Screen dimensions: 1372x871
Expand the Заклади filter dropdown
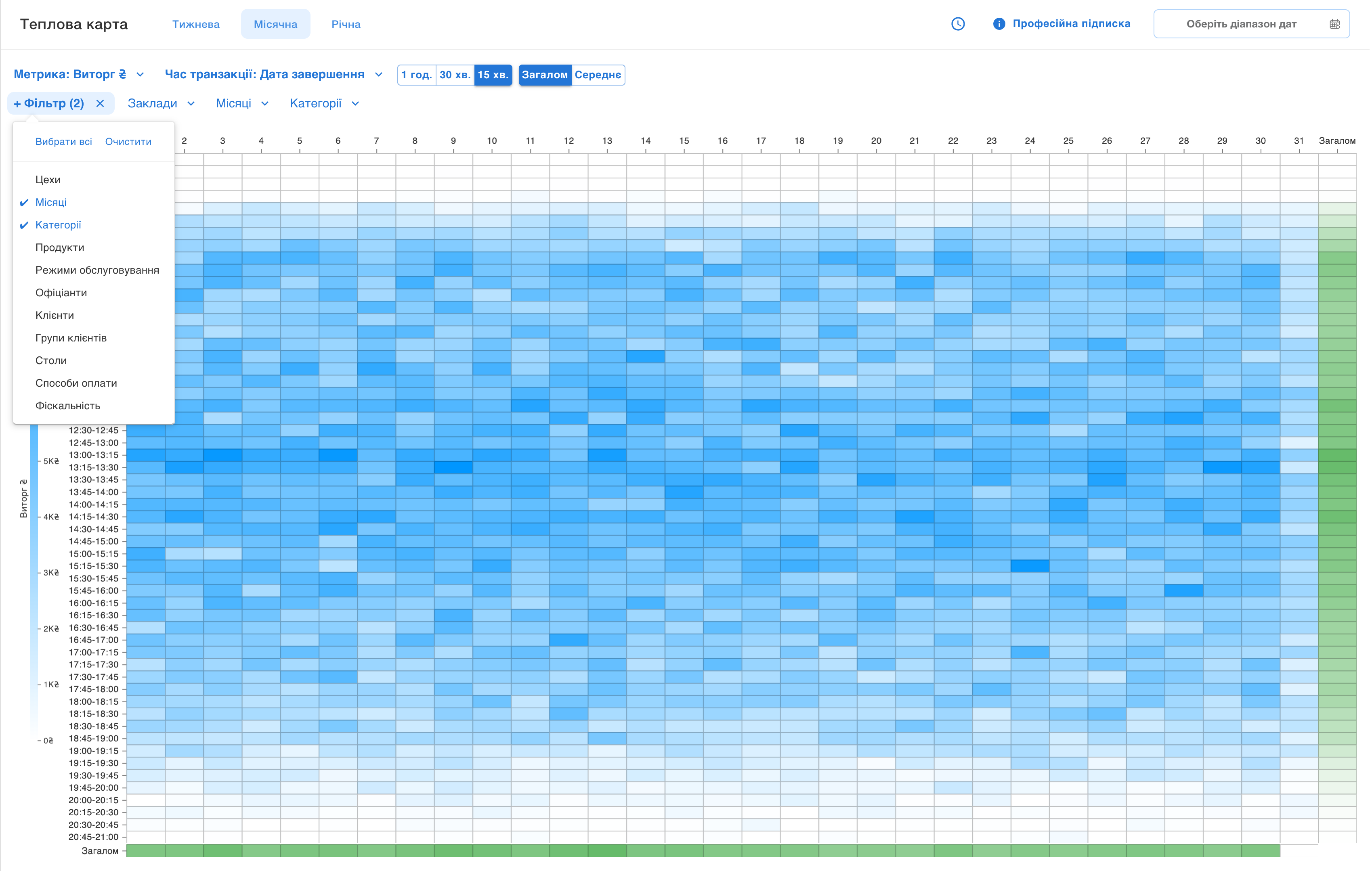(x=191, y=104)
